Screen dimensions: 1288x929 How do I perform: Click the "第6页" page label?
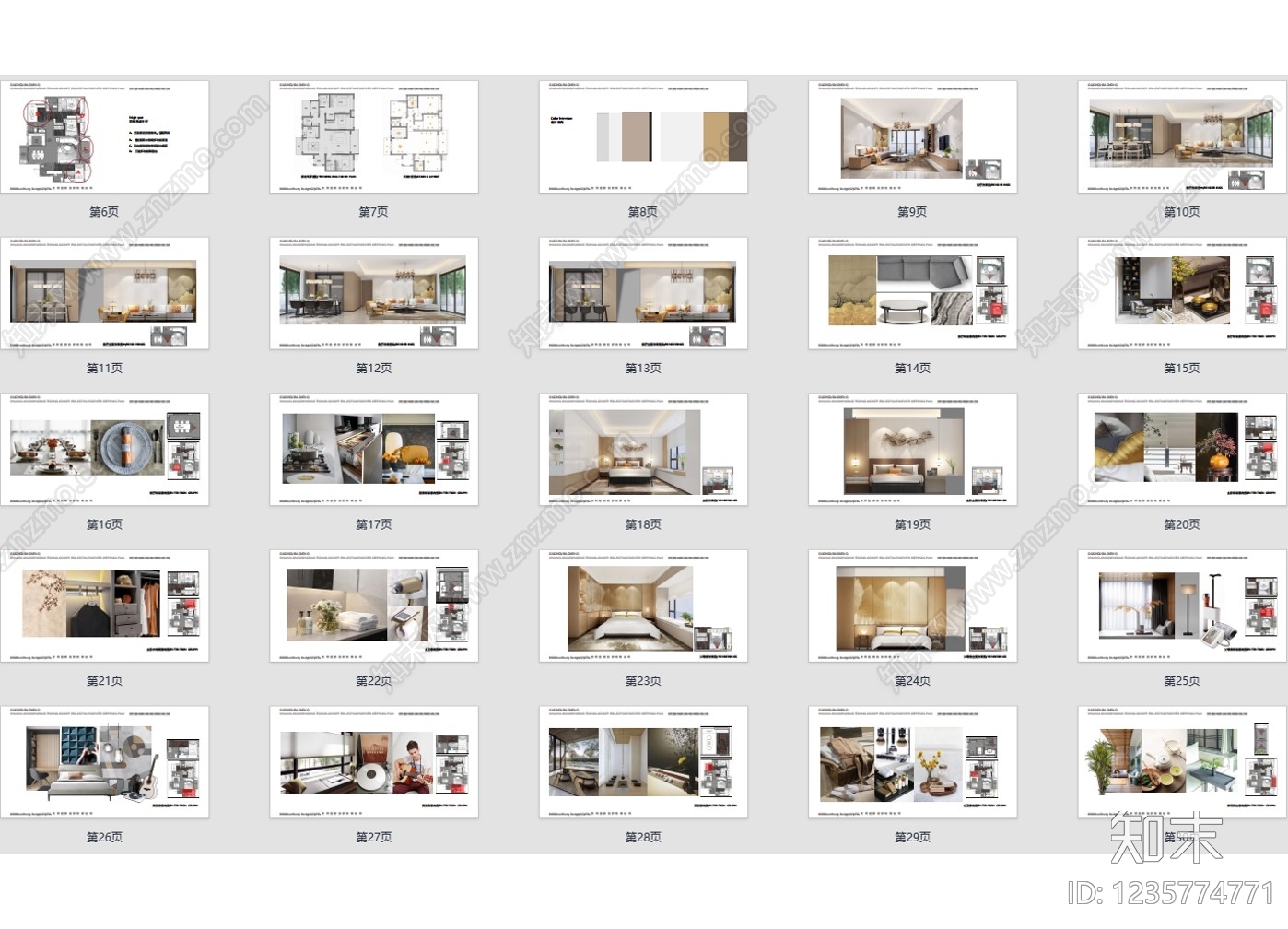(x=104, y=212)
